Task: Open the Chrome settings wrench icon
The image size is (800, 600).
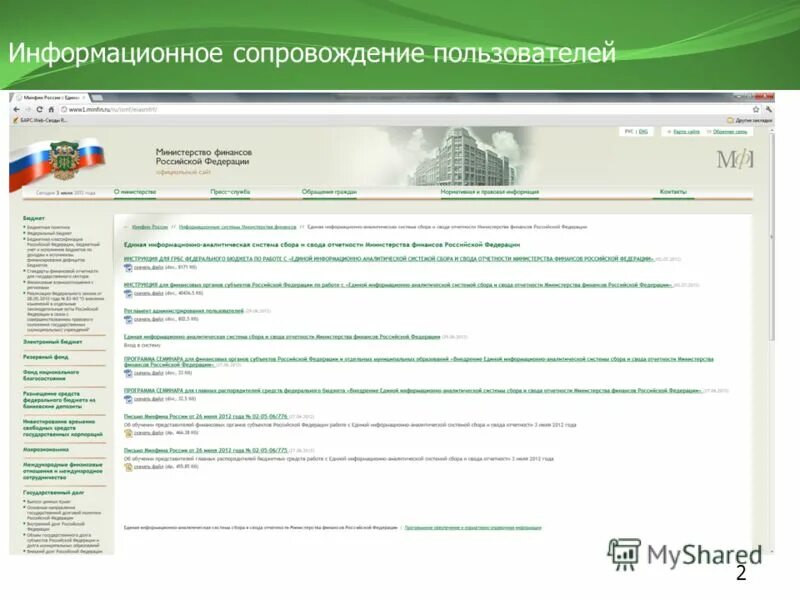Action: 768,109
